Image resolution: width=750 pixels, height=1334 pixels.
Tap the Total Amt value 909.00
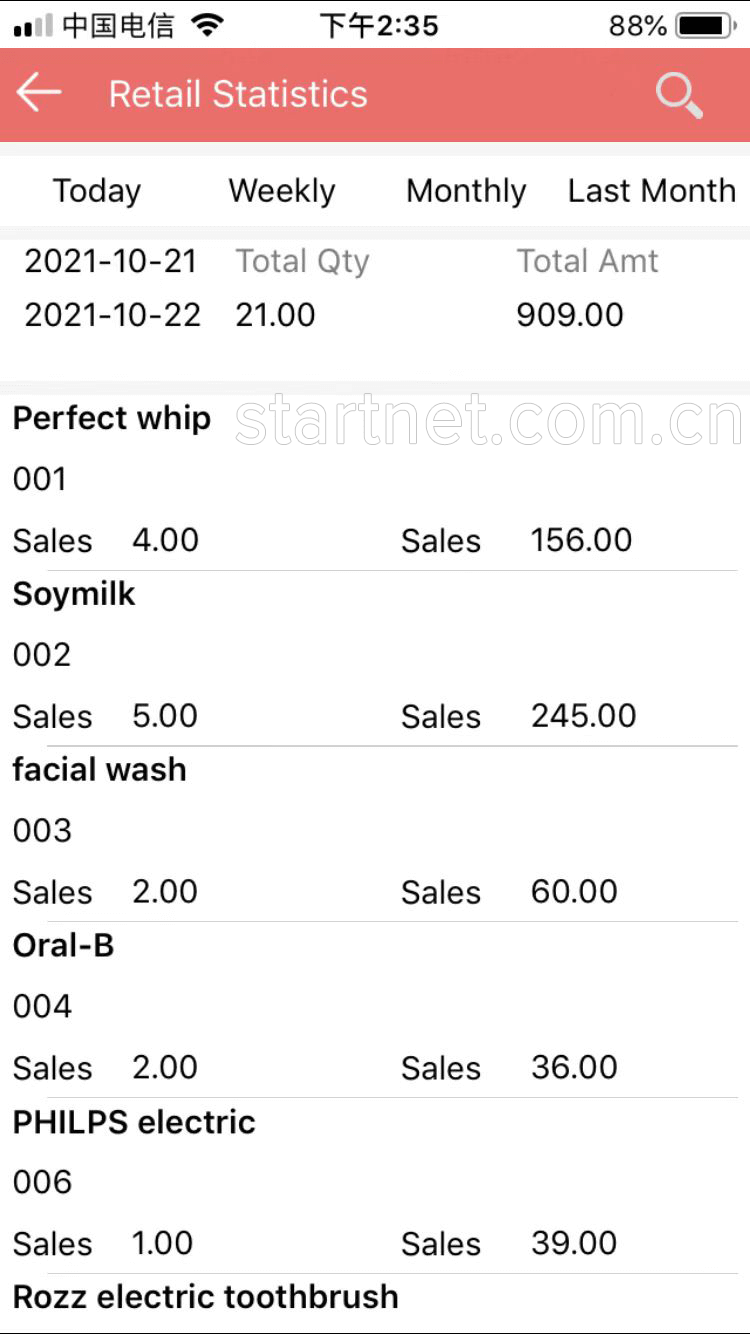[570, 315]
